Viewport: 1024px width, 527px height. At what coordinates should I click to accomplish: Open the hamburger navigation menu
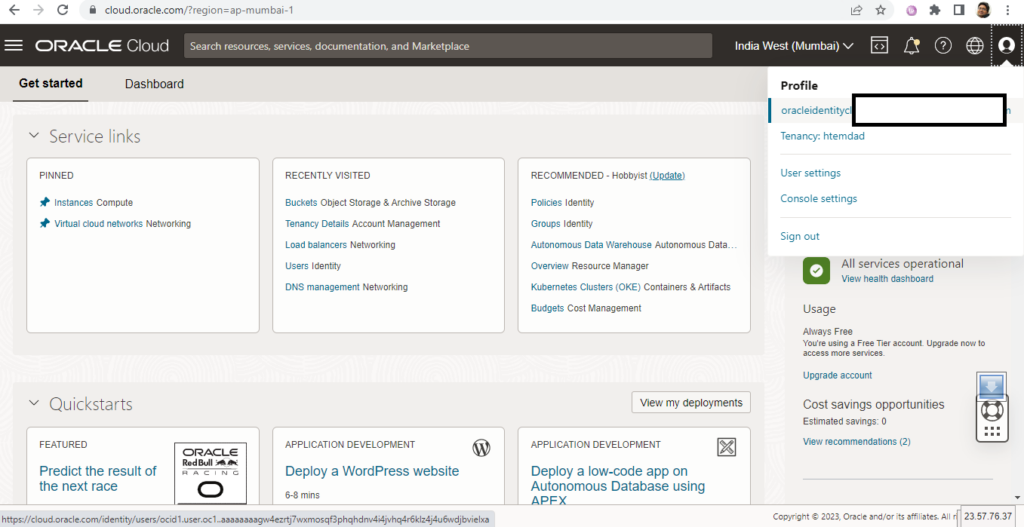[x=14, y=45]
